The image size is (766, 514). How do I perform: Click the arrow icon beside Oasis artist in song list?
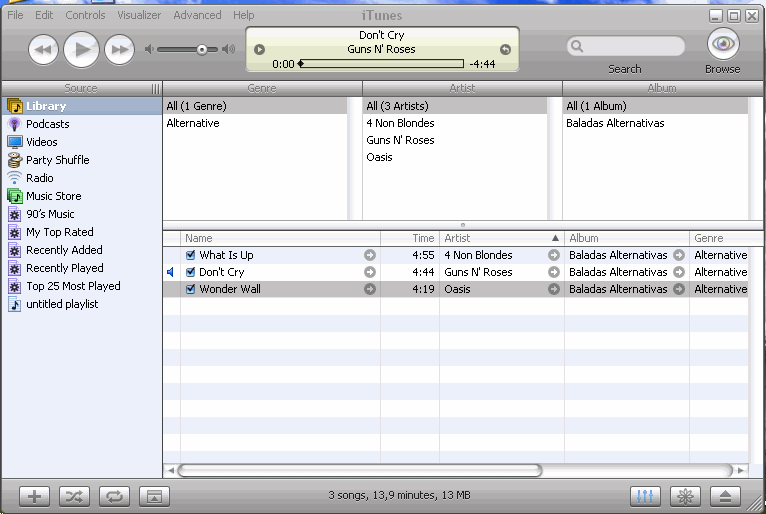coord(553,289)
